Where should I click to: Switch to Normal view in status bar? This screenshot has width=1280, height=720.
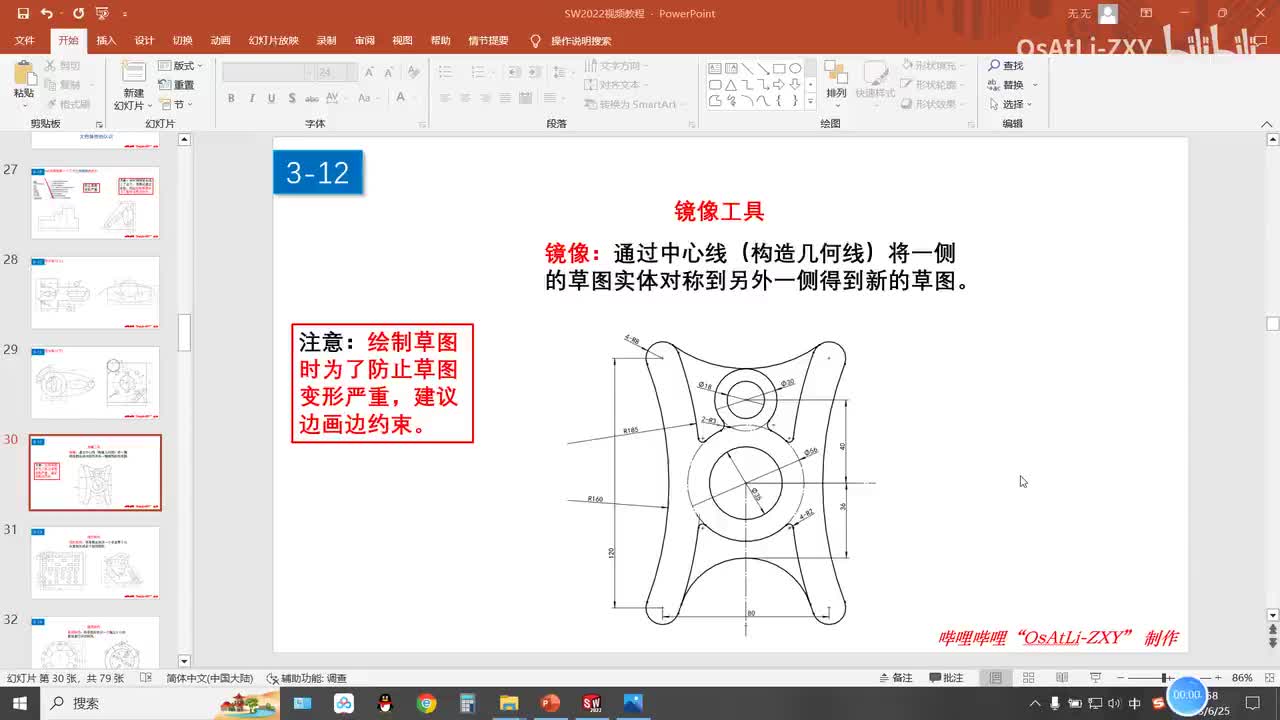[x=996, y=678]
